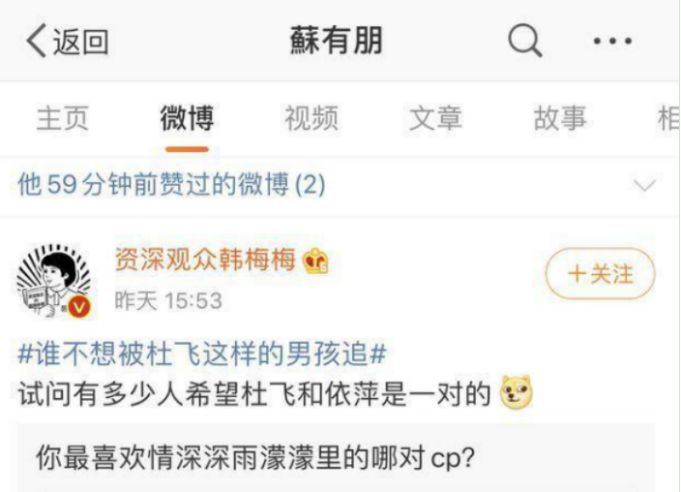
Task: Open the three-dot more options menu
Action: [x=612, y=41]
